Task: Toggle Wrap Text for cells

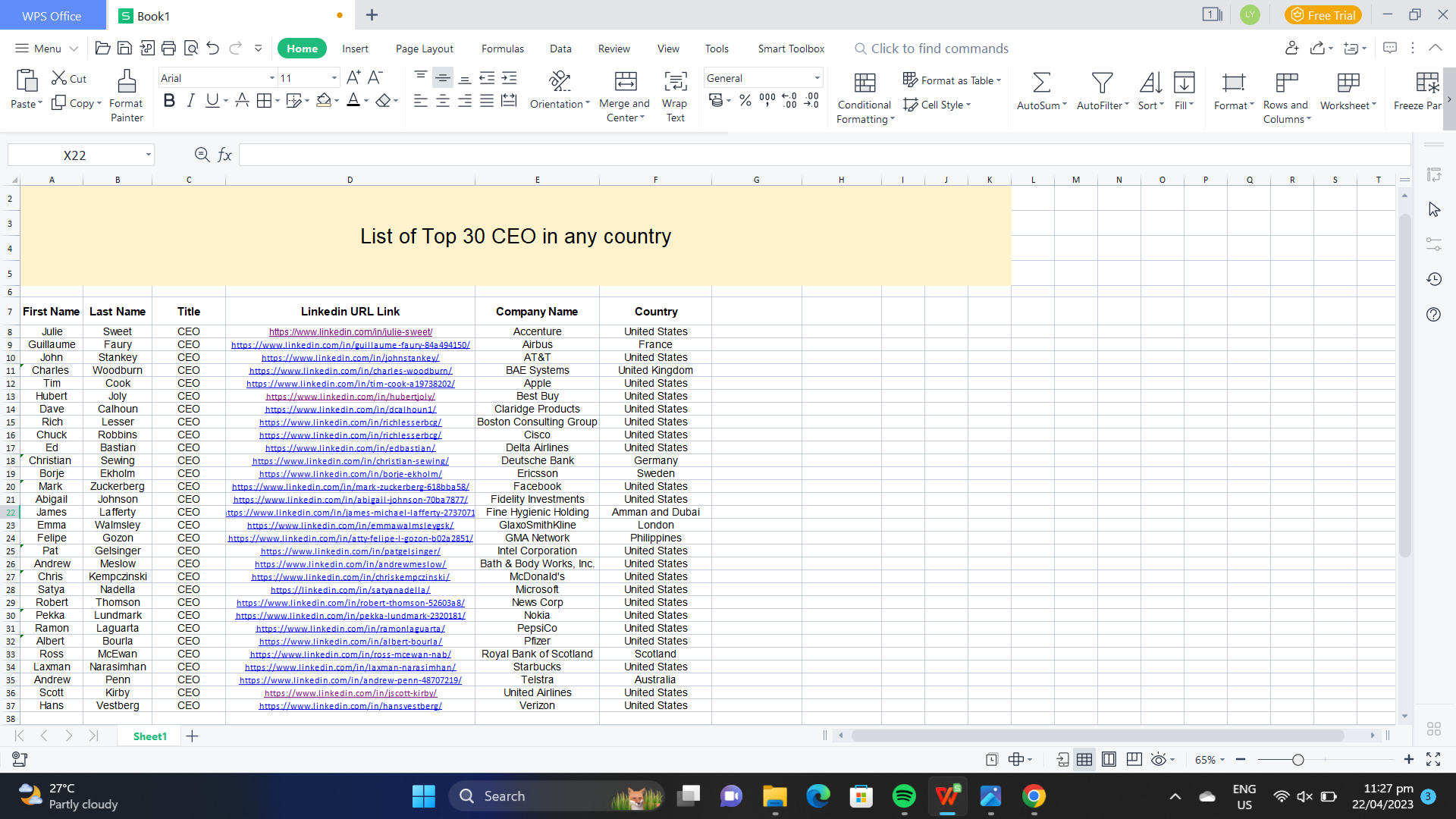Action: point(675,82)
